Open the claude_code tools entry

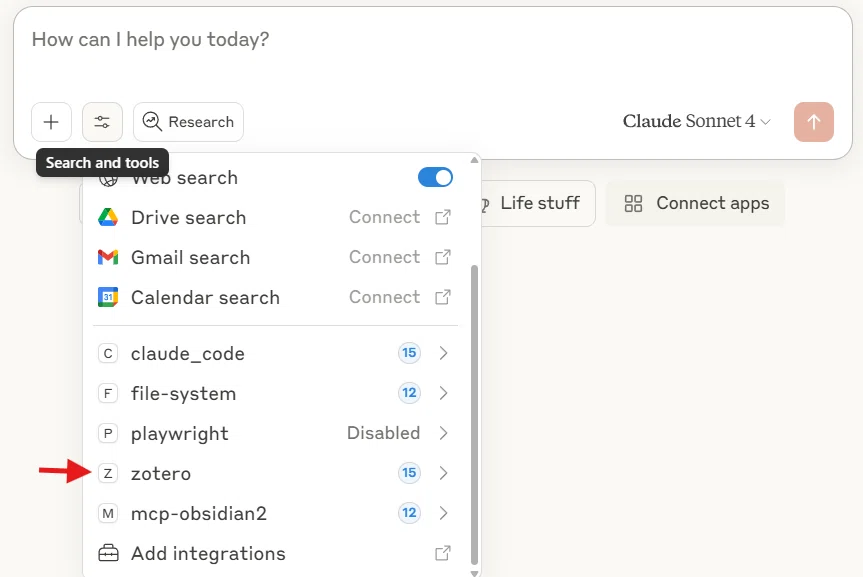pos(275,353)
